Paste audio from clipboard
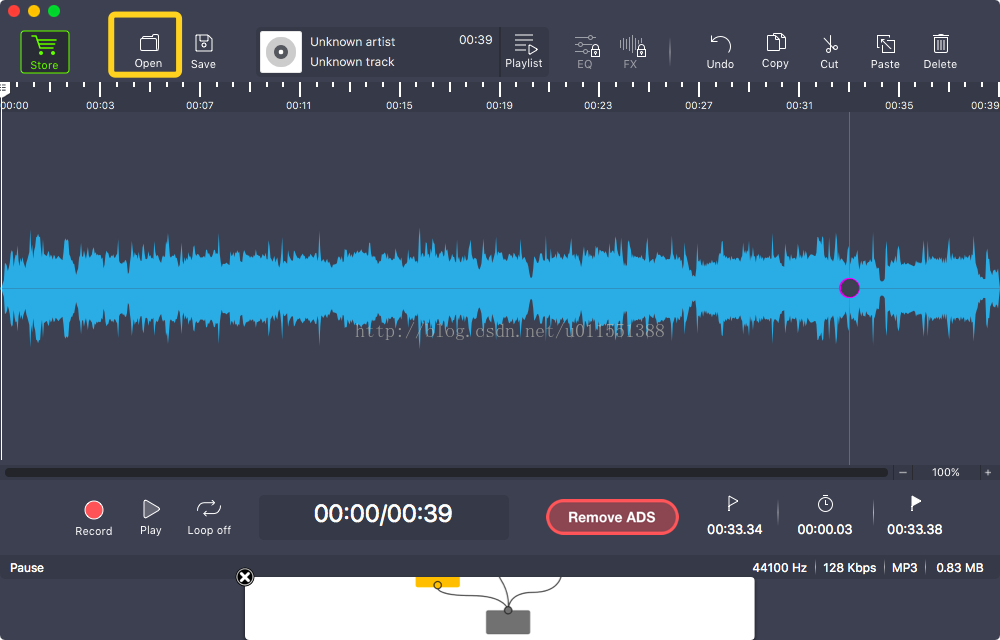This screenshot has height=640, width=1000. 885,51
